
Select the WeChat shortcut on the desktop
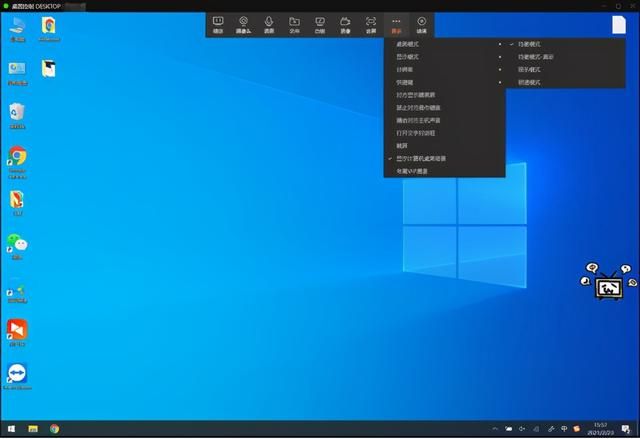tap(17, 246)
